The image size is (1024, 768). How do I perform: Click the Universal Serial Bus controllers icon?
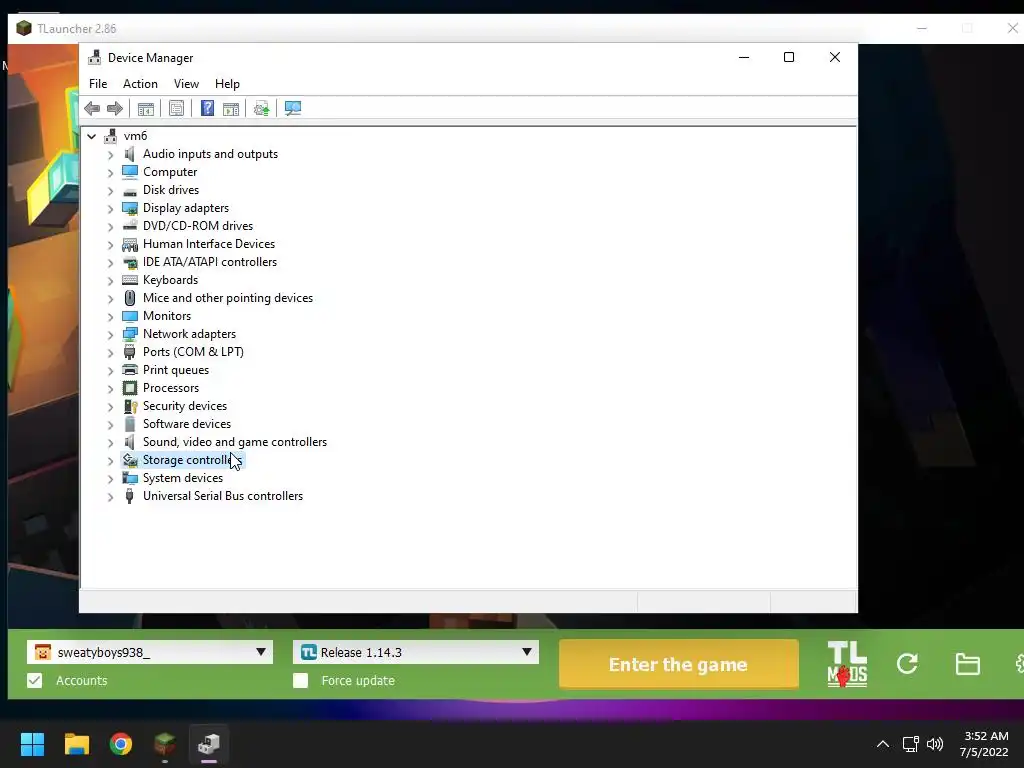pyautogui.click(x=130, y=496)
